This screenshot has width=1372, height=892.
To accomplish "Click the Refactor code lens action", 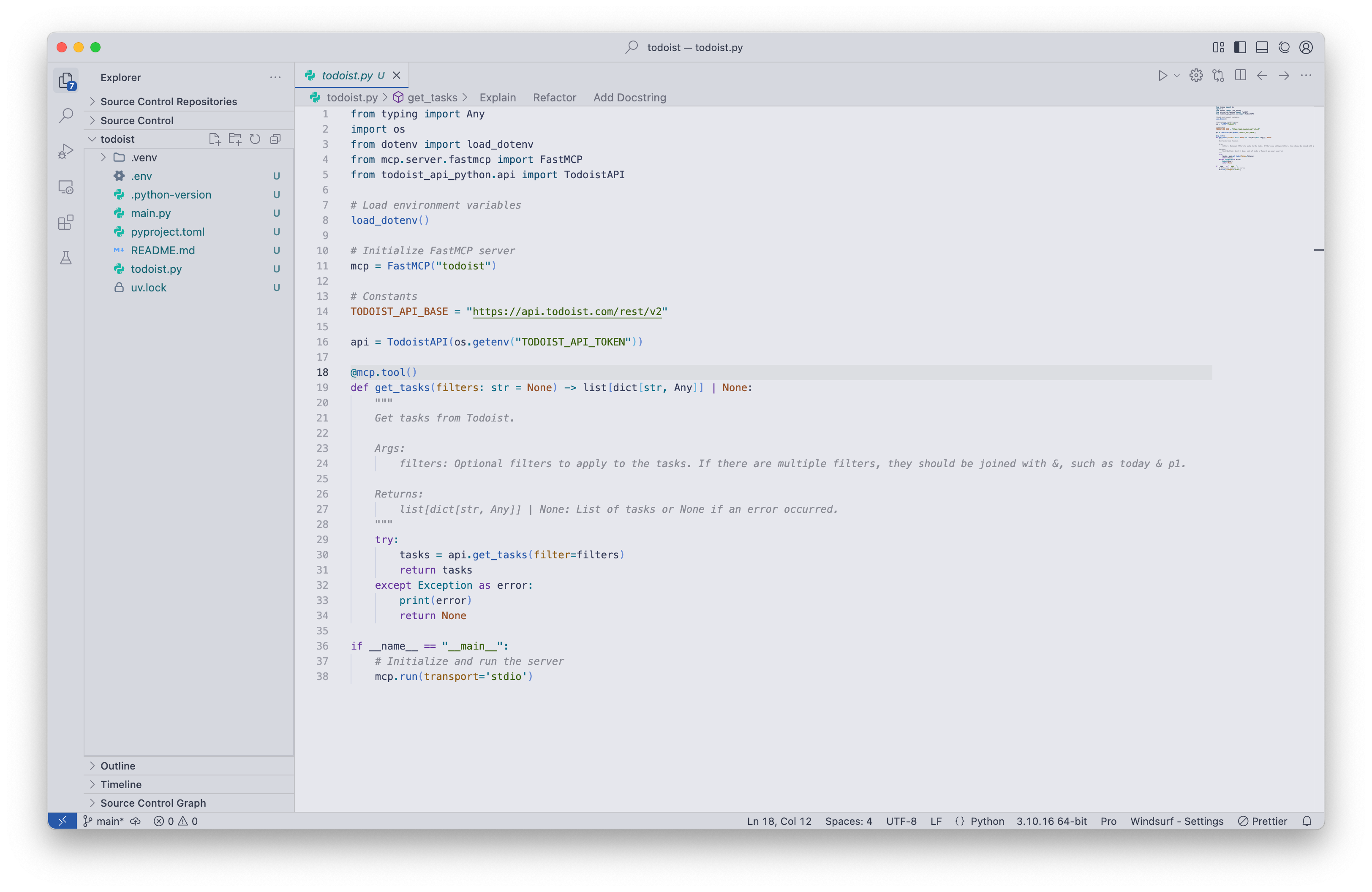I will click(x=554, y=98).
